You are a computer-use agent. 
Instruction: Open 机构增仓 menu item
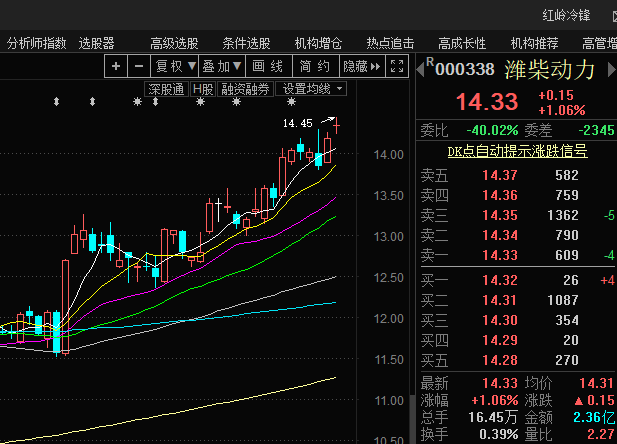318,43
